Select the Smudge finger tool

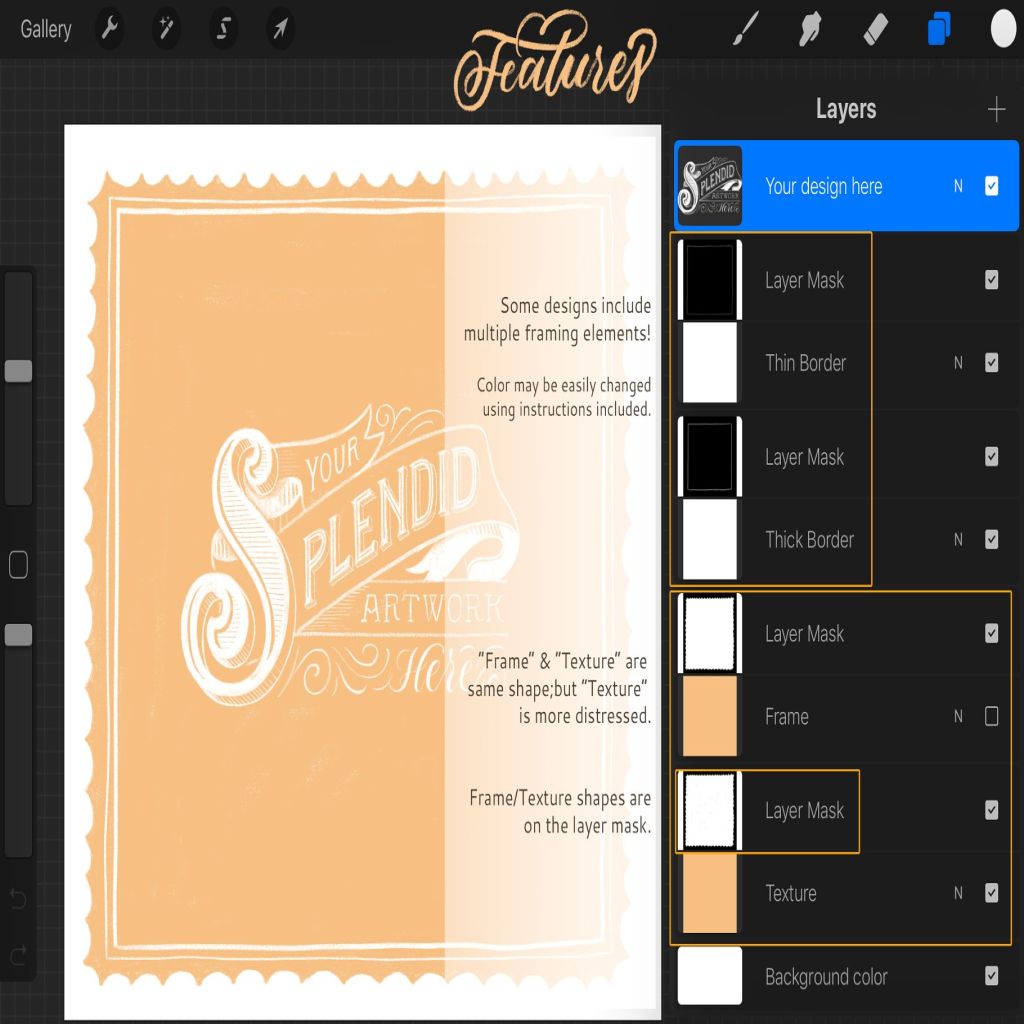(810, 29)
